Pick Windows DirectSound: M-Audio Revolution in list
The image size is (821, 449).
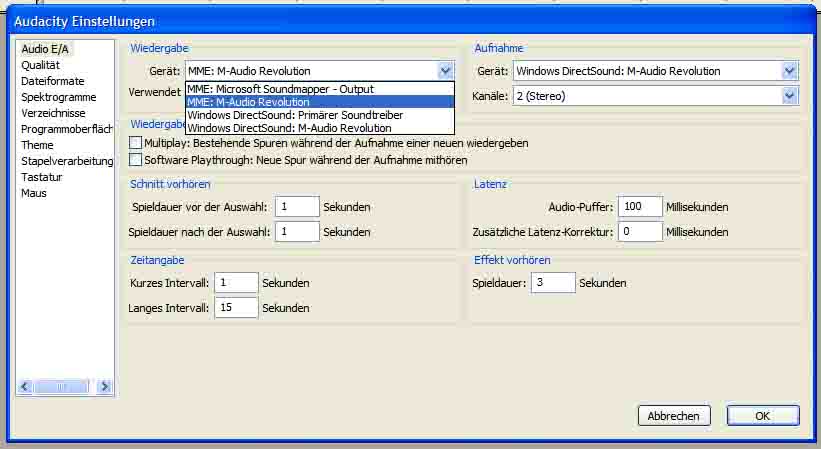(x=289, y=128)
